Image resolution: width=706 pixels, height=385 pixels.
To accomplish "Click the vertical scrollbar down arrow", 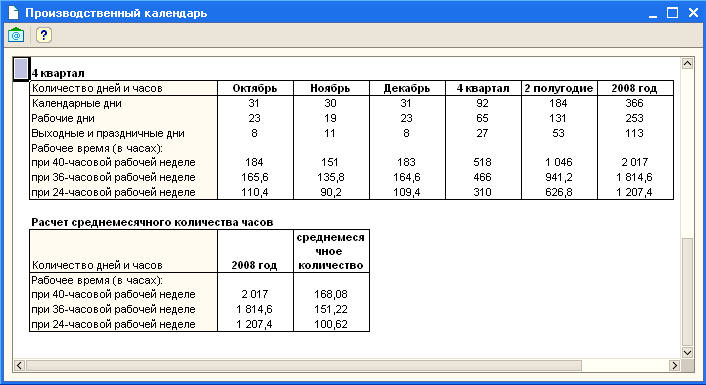I will click(687, 353).
